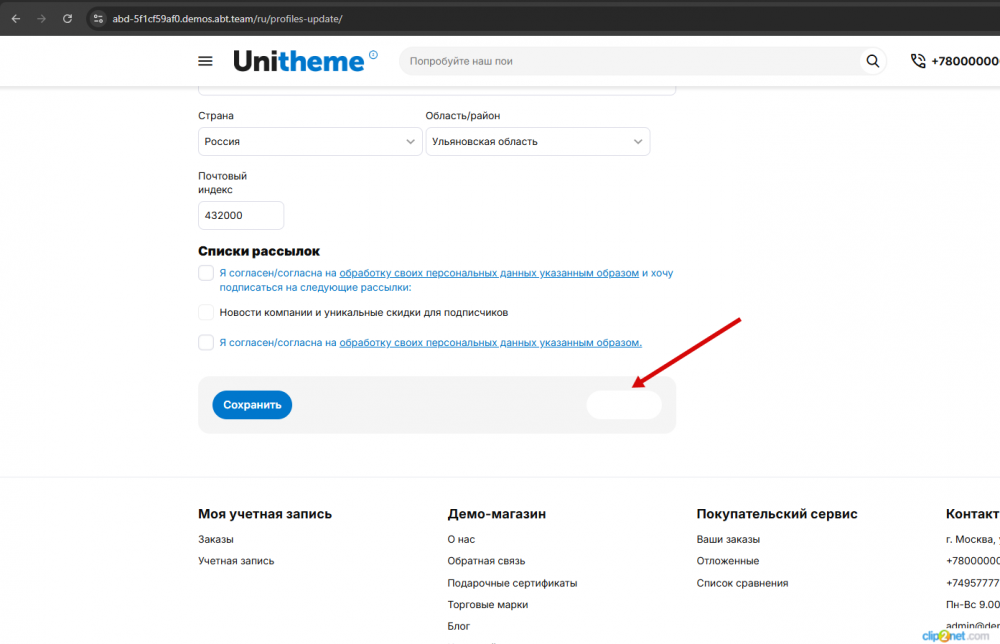Select Учетная запись in footer menu

click(235, 560)
